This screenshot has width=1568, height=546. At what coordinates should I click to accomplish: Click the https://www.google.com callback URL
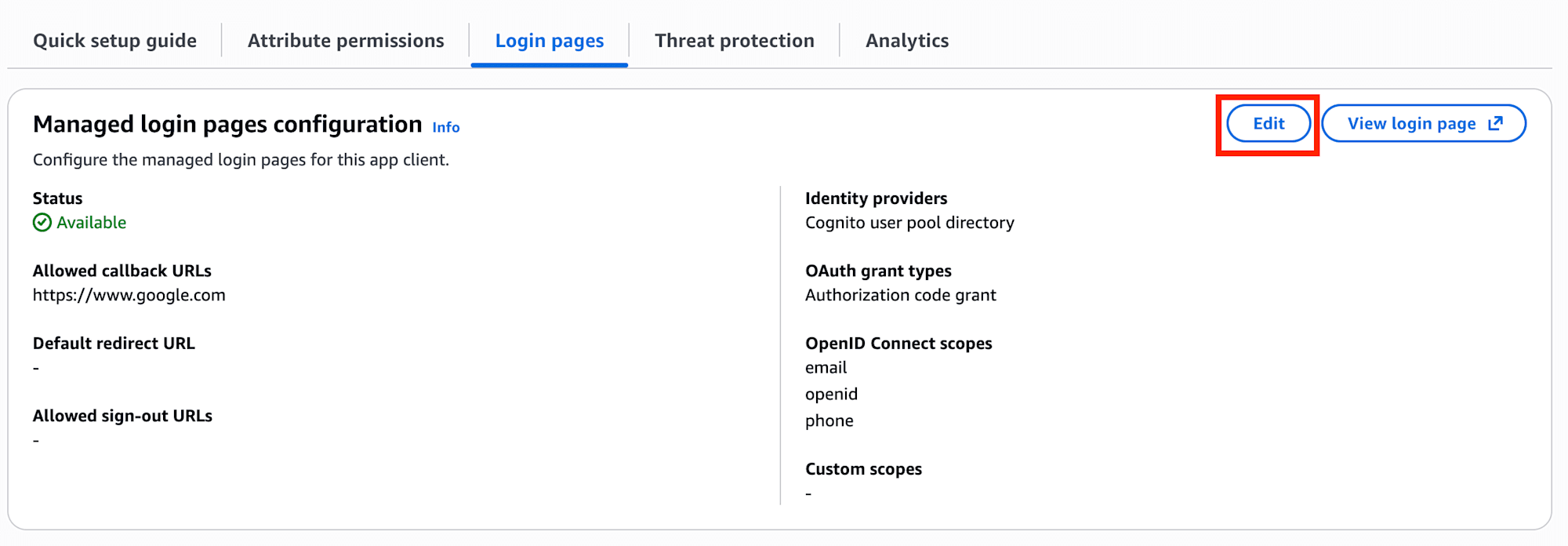(129, 296)
